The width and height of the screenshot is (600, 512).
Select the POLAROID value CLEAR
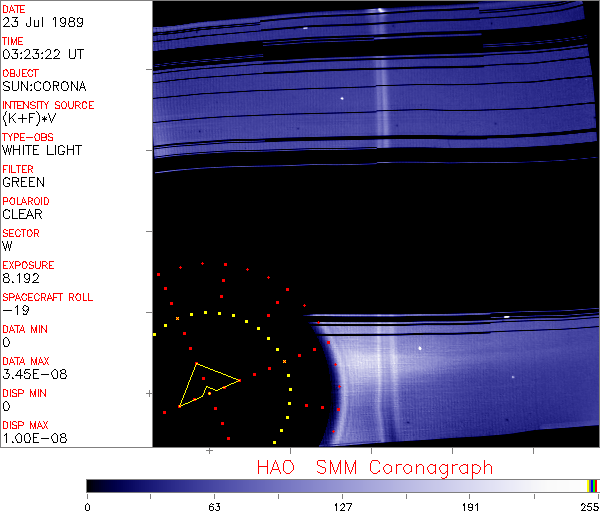click(x=23, y=214)
